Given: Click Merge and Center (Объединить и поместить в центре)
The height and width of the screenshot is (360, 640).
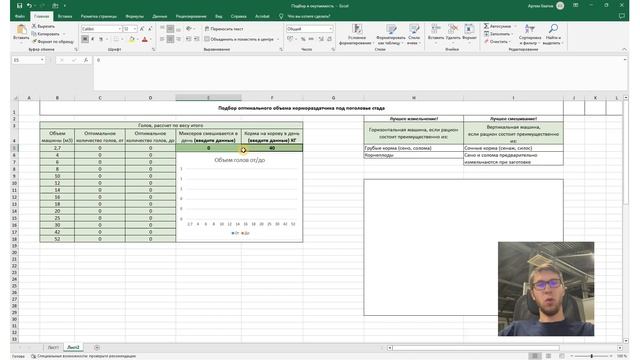Looking at the screenshot, I should coord(239,39).
